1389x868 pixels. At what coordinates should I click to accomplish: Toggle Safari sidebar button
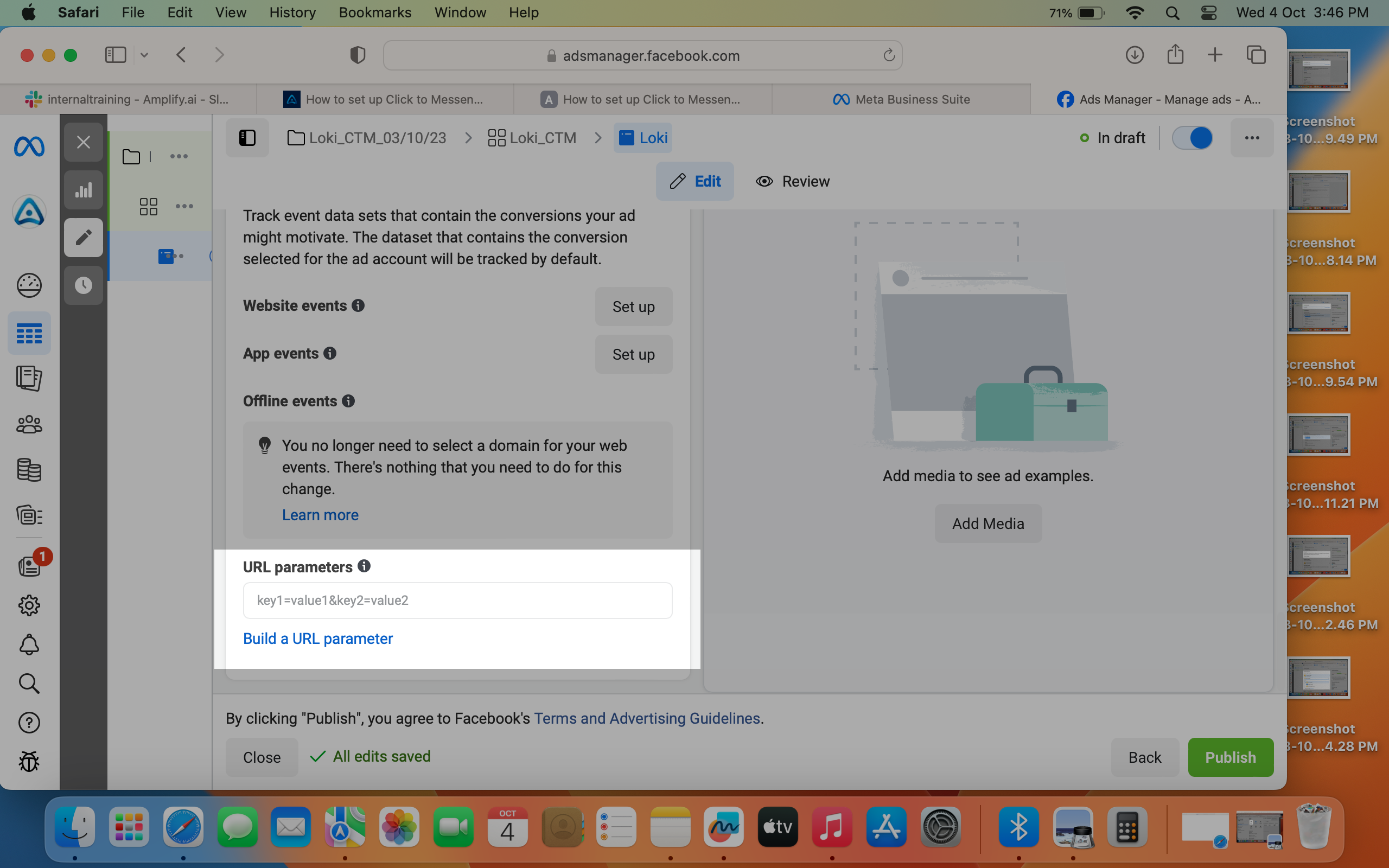(x=116, y=55)
